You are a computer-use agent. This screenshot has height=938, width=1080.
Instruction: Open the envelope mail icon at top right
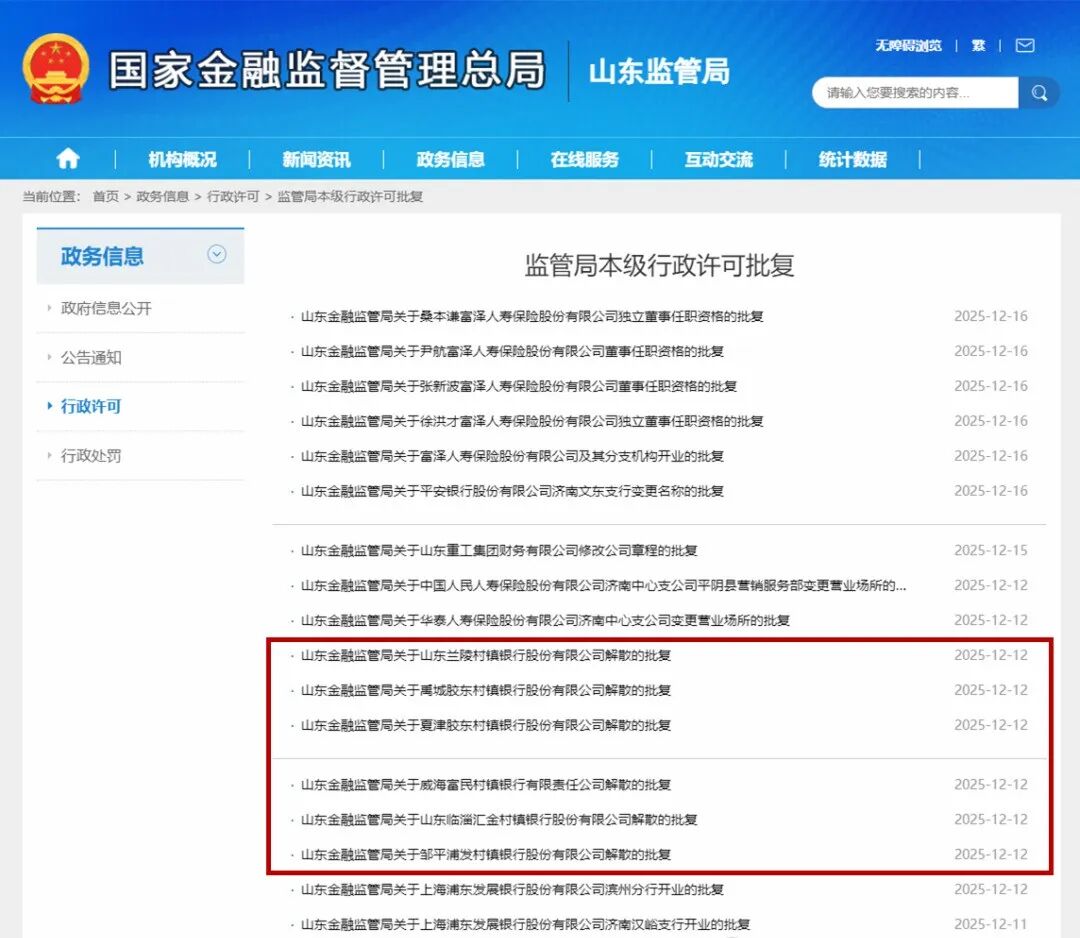1024,45
